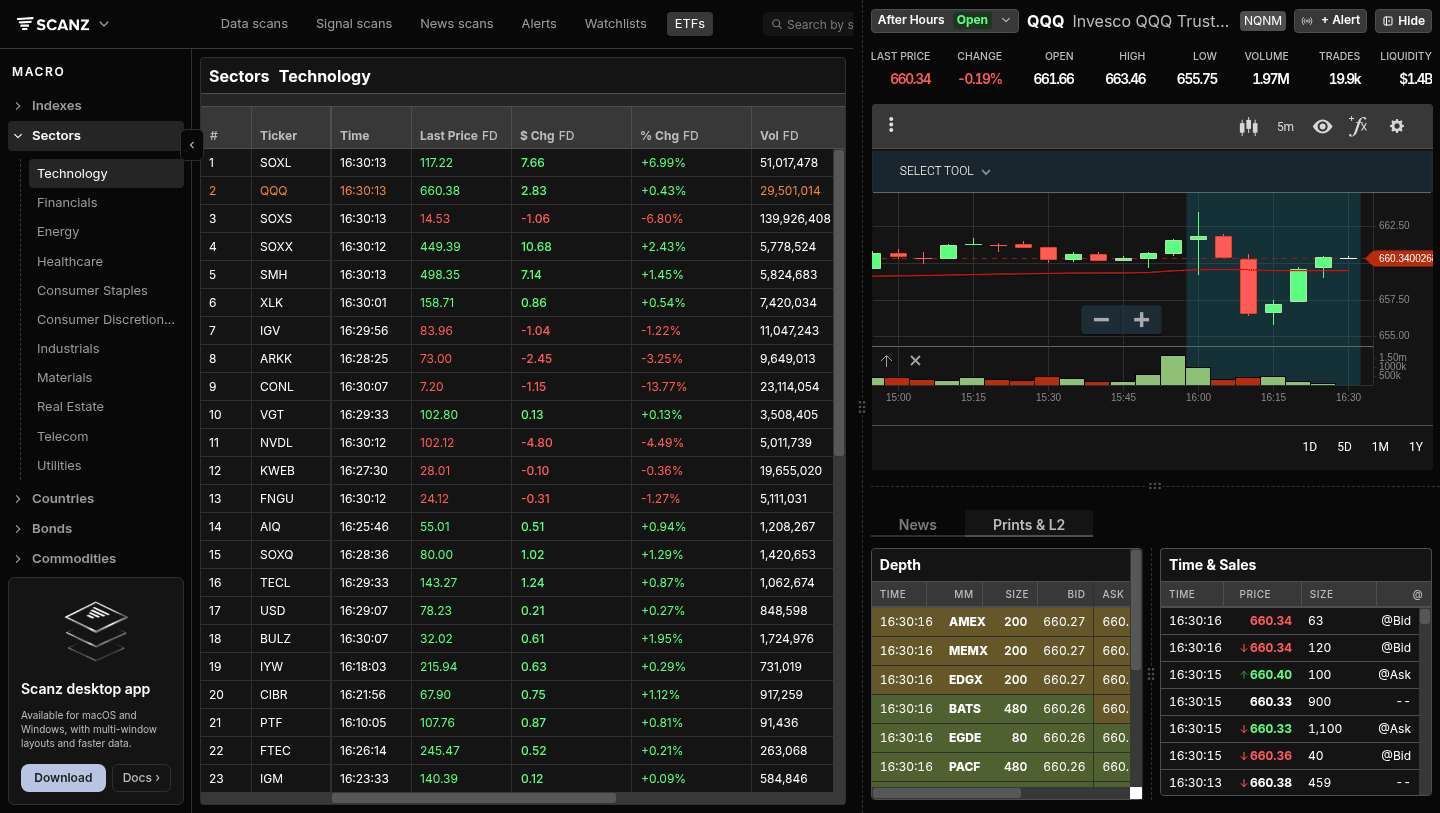Click the SCANZ logo
This screenshot has height=813, width=1440.
pos(53,24)
